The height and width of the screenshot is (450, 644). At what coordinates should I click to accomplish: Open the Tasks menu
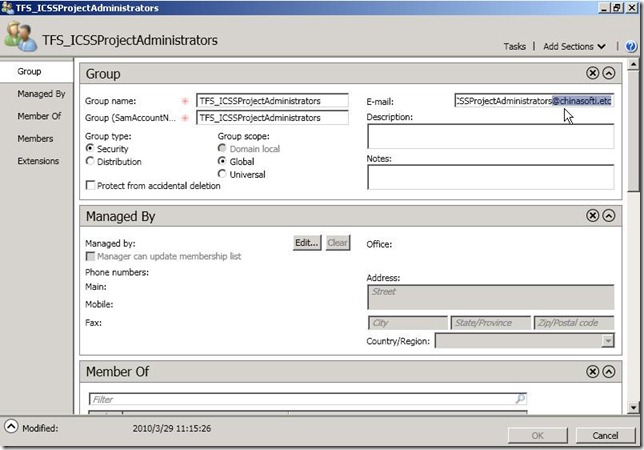click(x=515, y=46)
